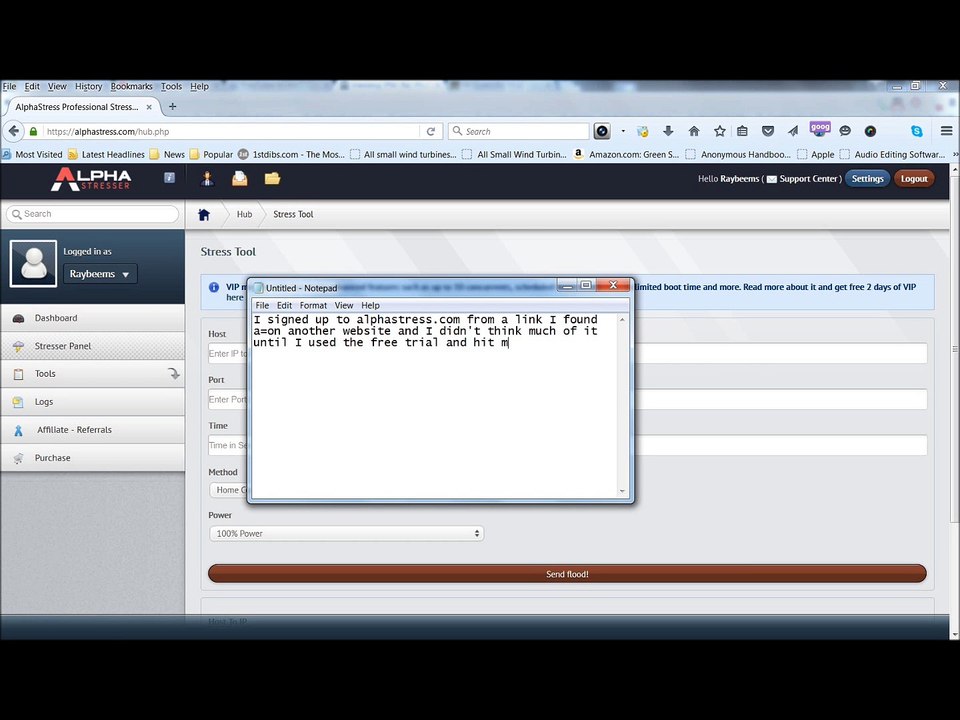Open the yellow folder icon in header
Image resolution: width=960 pixels, height=720 pixels.
coord(272,178)
